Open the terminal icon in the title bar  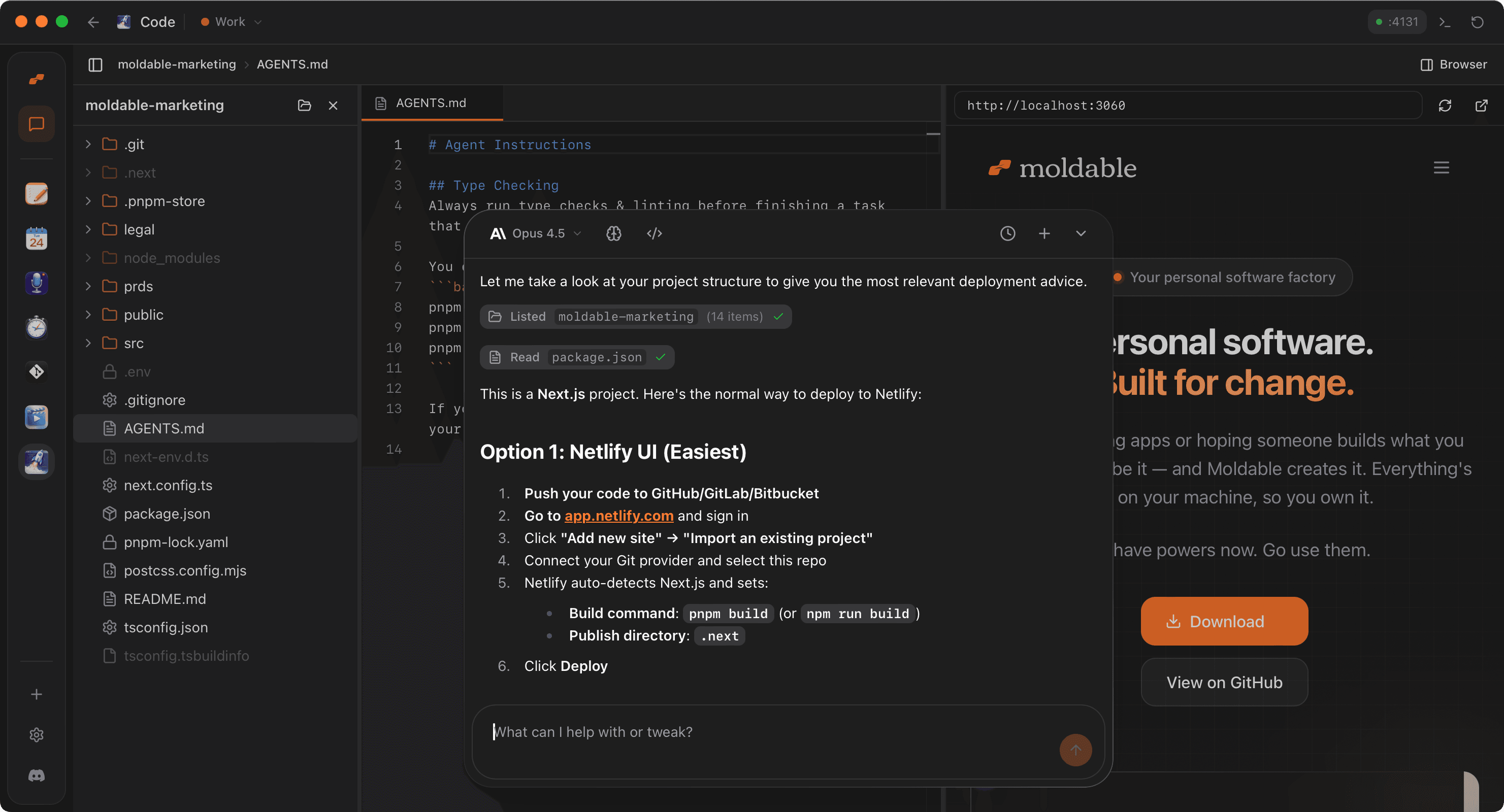point(1445,22)
